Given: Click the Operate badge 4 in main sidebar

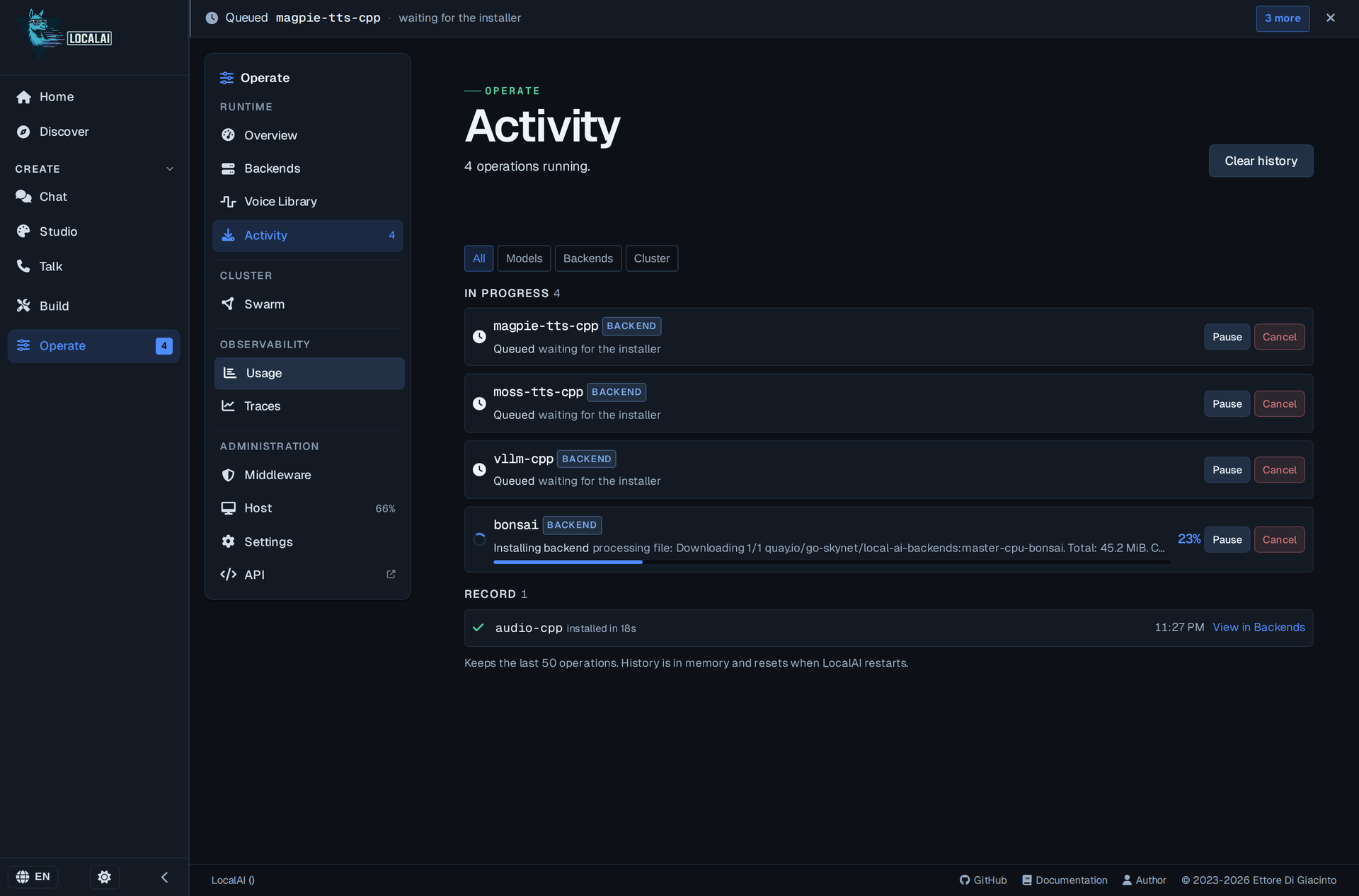Looking at the screenshot, I should click(164, 346).
